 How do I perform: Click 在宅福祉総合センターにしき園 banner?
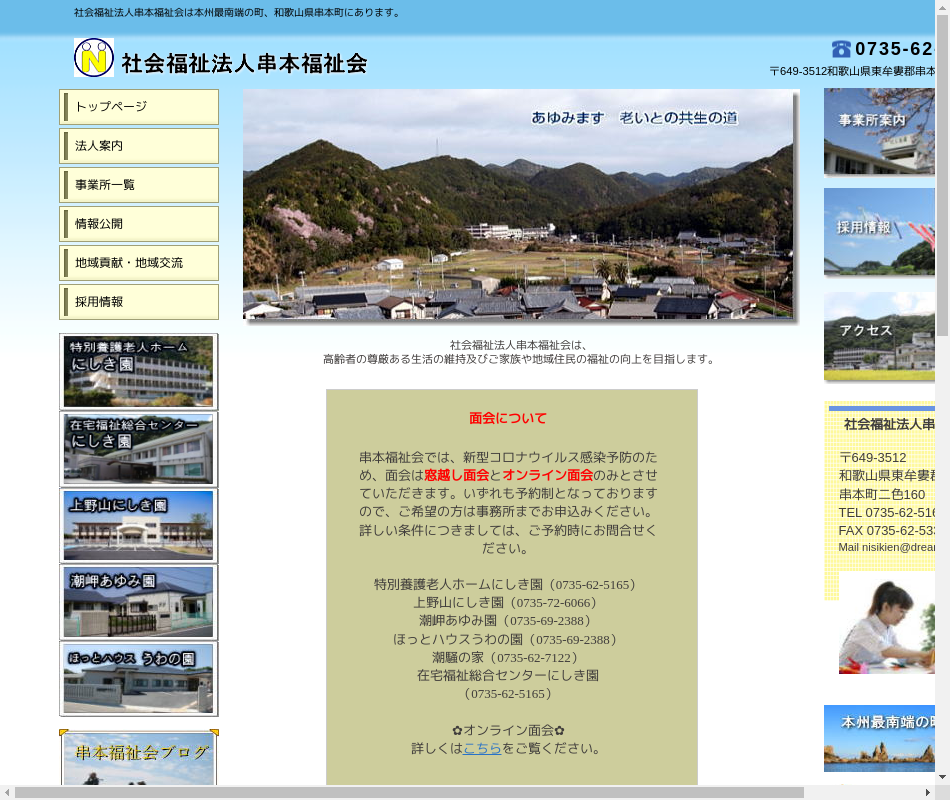[139, 449]
